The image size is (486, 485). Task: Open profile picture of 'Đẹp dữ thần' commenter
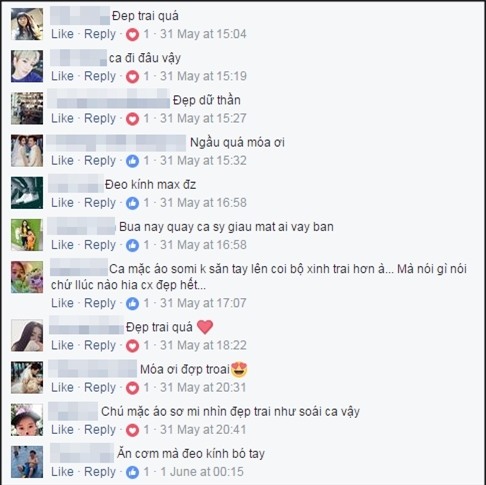(27, 108)
